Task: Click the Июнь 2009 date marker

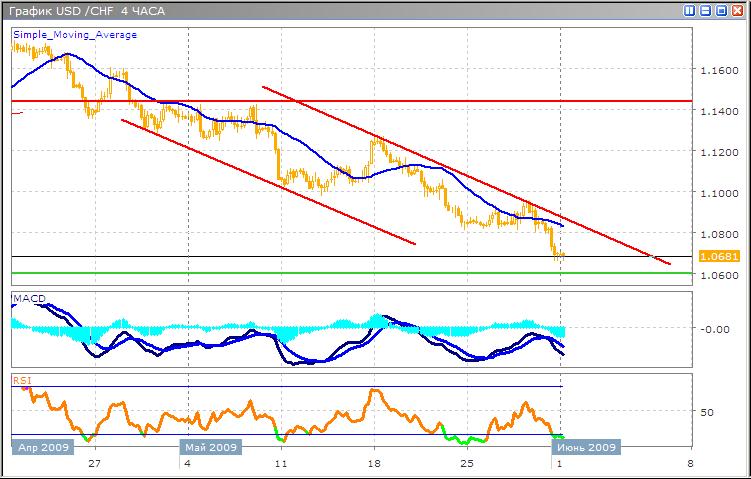Action: [x=589, y=448]
